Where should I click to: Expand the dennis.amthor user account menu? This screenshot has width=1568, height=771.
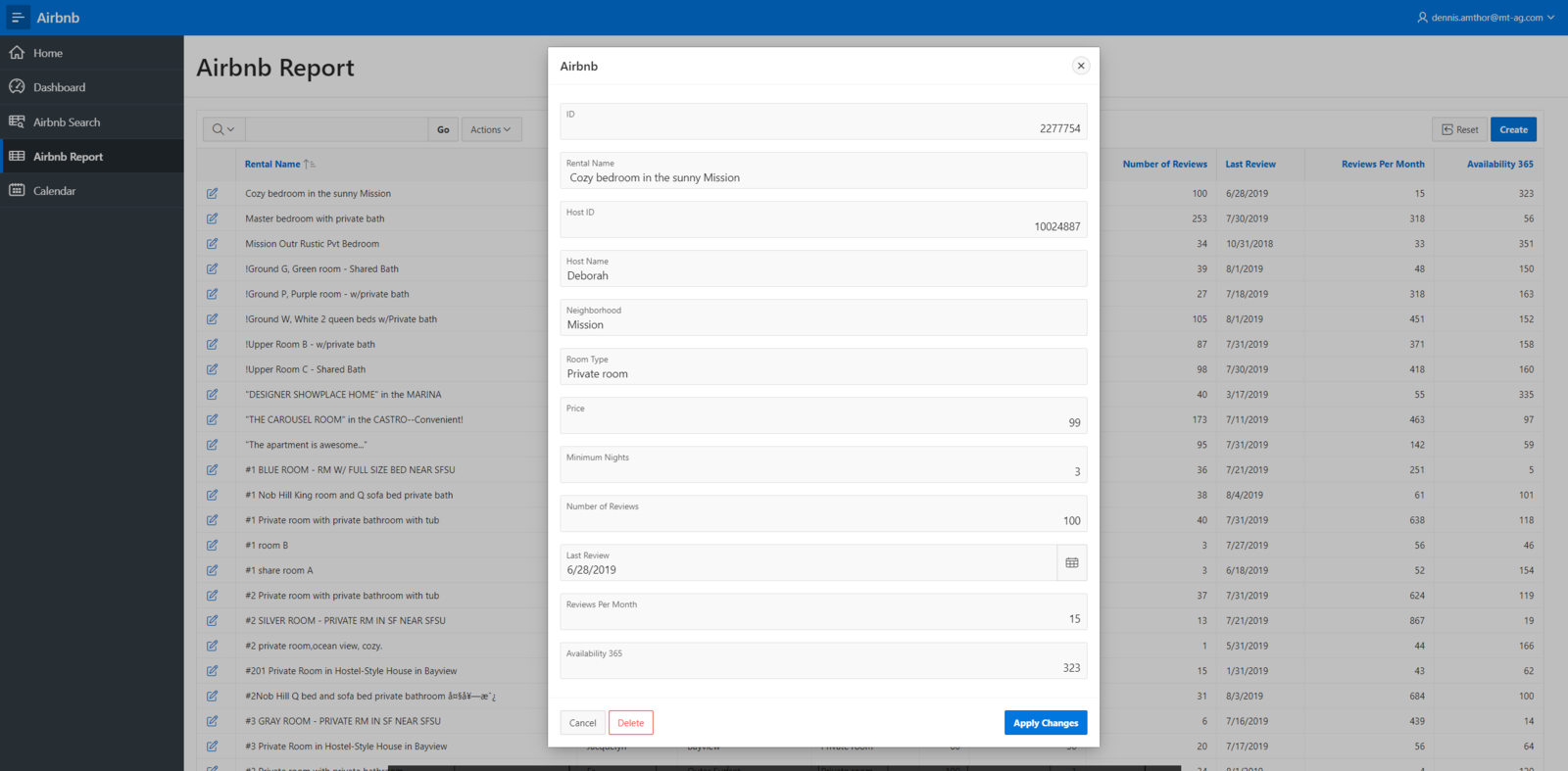pyautogui.click(x=1486, y=18)
